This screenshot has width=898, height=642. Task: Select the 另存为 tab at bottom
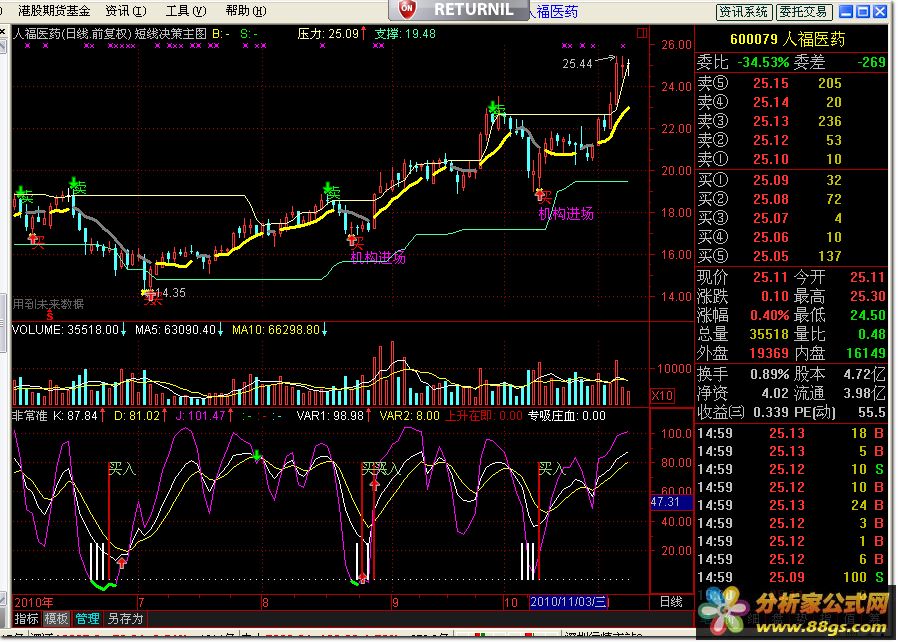coord(125,619)
